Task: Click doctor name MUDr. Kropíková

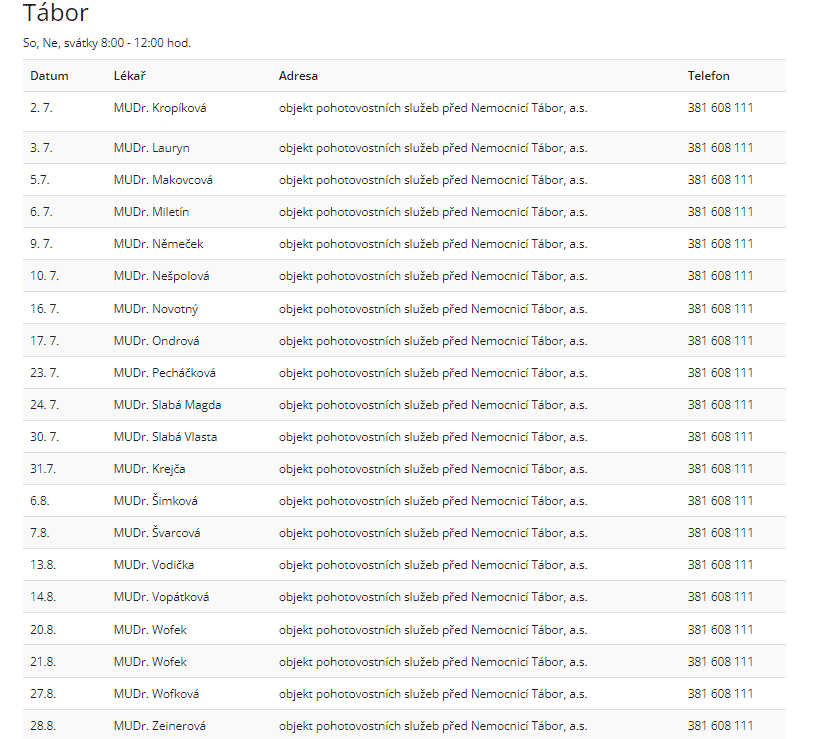Action: [x=160, y=108]
